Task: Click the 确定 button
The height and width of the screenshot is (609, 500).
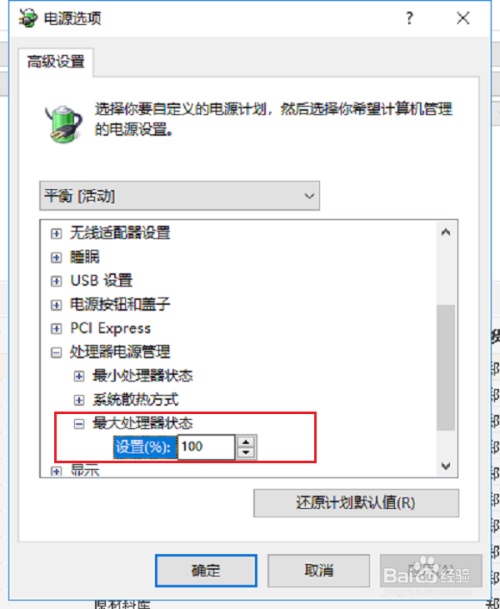Action: [x=206, y=571]
